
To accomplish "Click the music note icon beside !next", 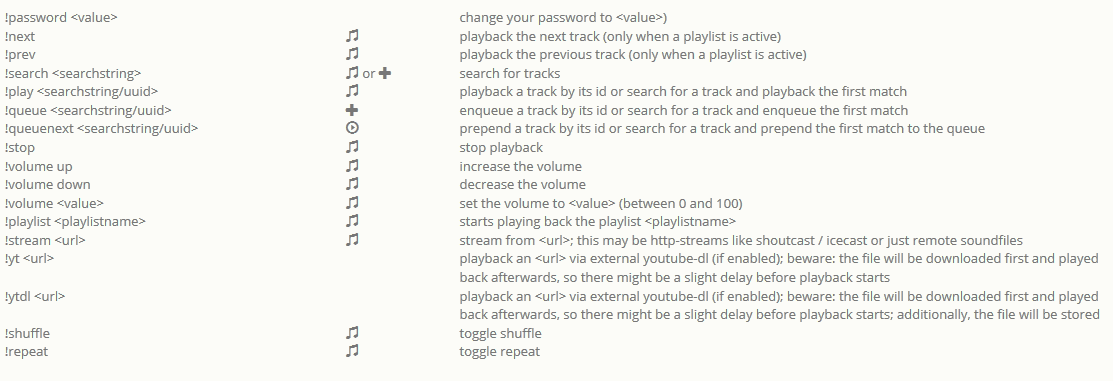I will click(x=352, y=35).
